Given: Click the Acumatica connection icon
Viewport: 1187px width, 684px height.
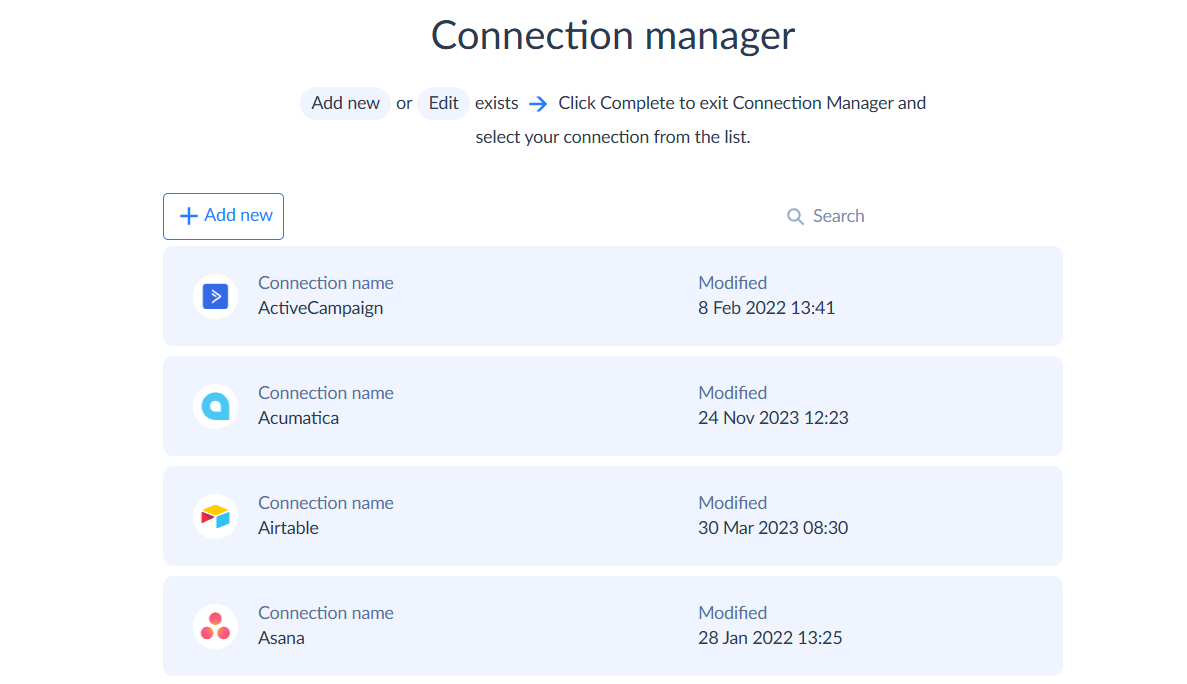Looking at the screenshot, I should coord(214,406).
